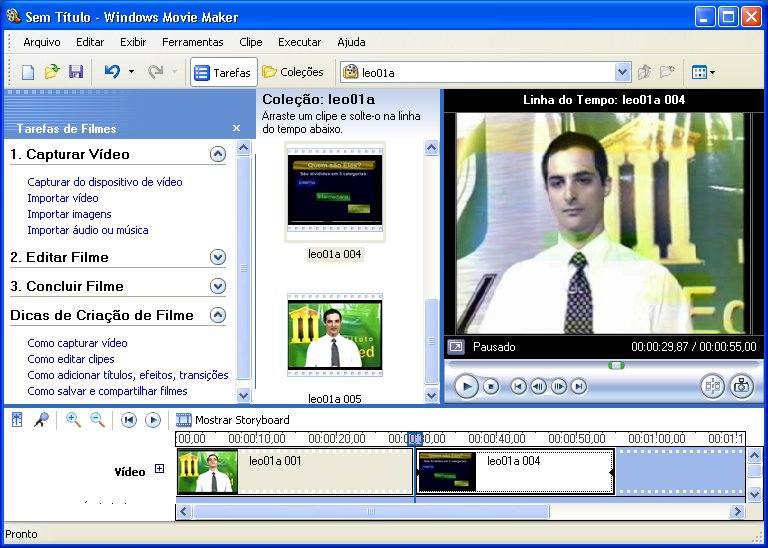Click the preview Play button
This screenshot has height=548, width=768.
click(x=466, y=387)
